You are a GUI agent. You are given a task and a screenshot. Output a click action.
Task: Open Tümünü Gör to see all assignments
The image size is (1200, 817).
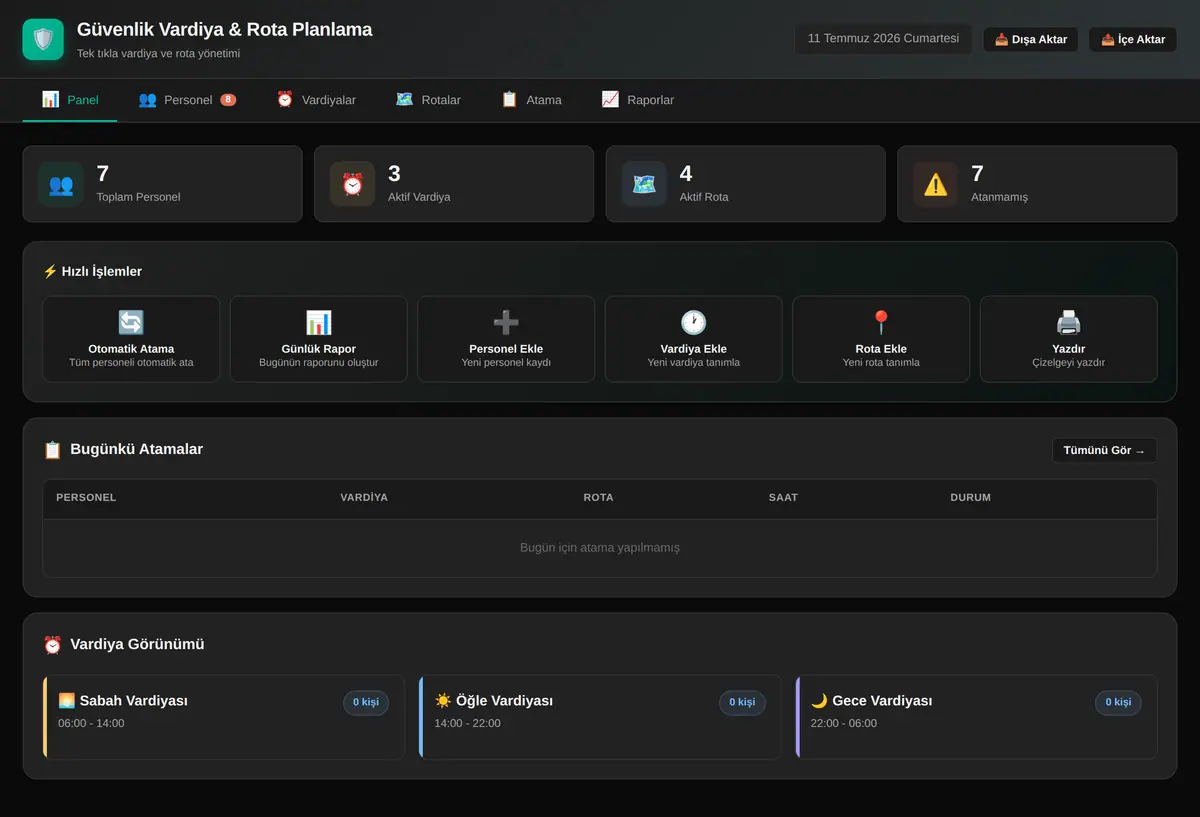[x=1104, y=450]
